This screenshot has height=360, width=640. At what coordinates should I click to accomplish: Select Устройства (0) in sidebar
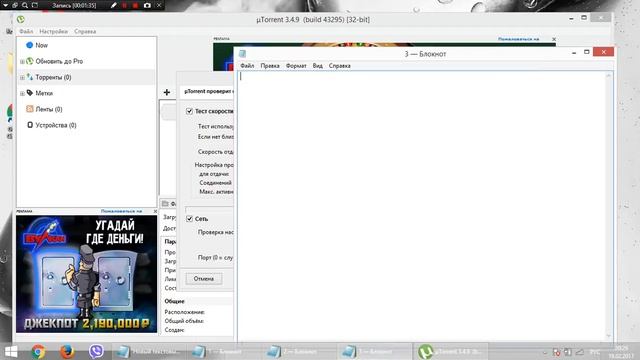pos(56,125)
